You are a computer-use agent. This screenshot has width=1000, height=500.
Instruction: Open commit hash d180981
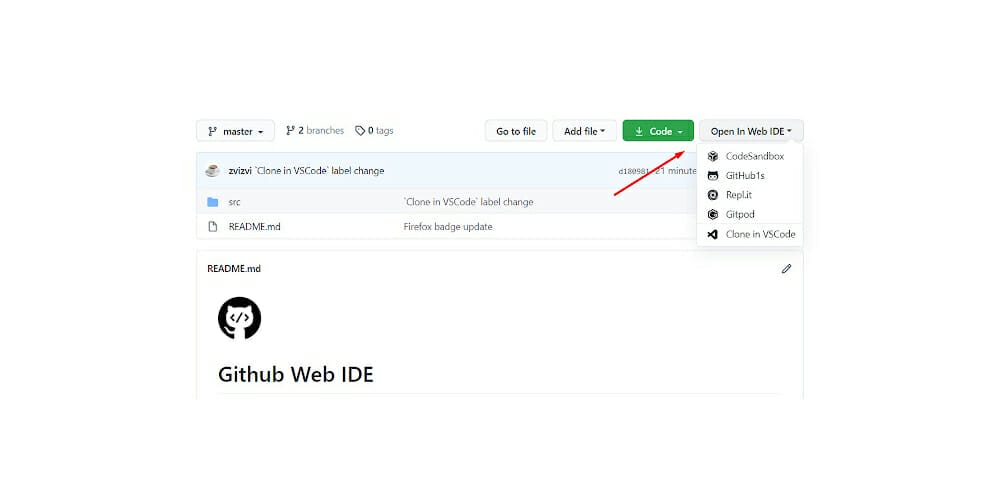pyautogui.click(x=635, y=171)
